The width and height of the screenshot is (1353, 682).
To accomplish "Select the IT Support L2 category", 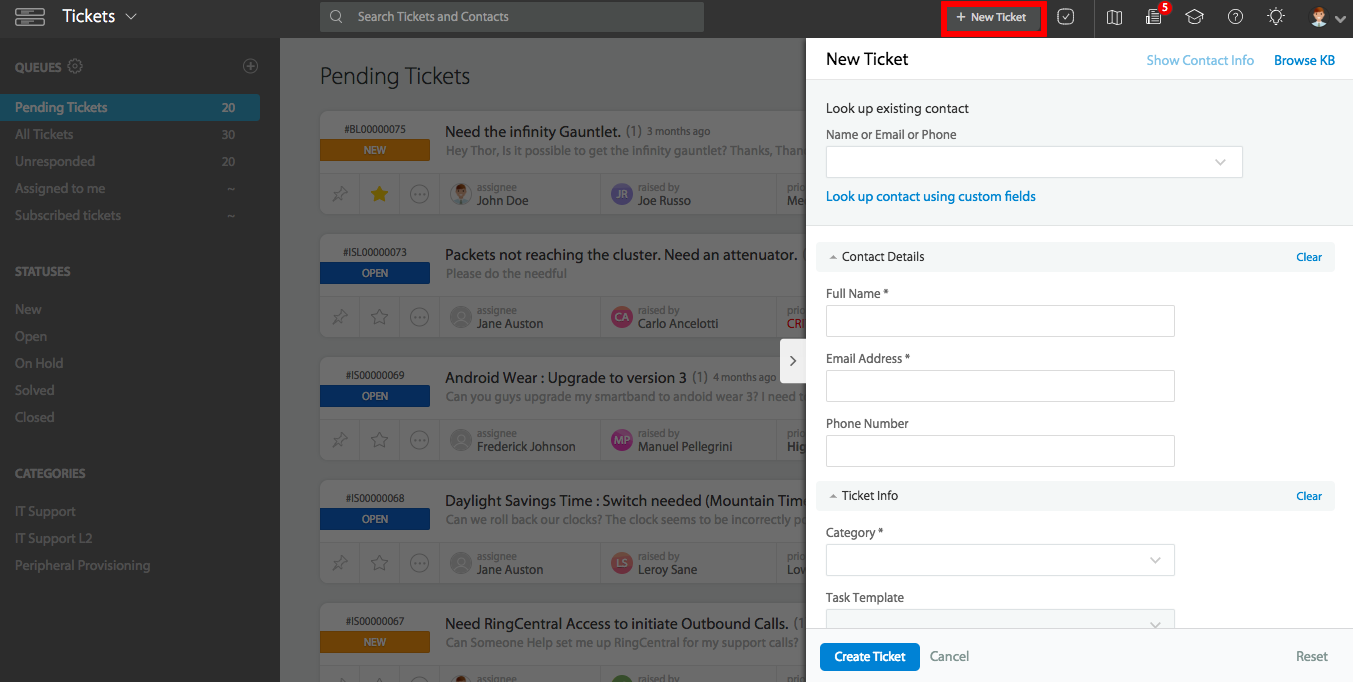I will click(x=54, y=538).
